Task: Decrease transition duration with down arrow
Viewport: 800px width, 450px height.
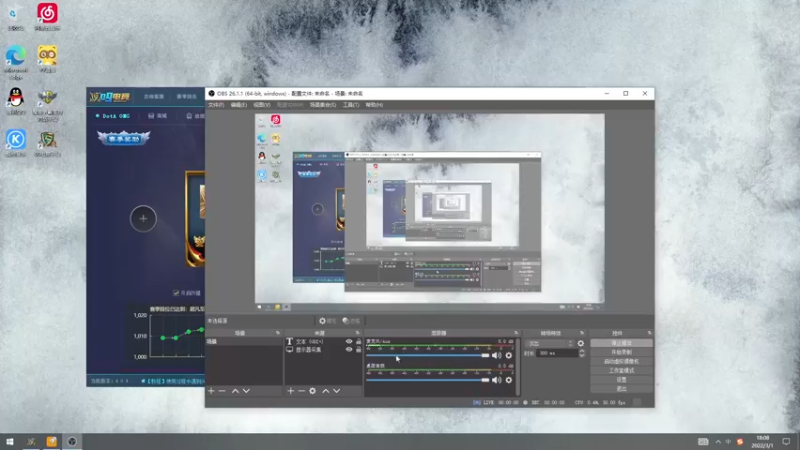Action: [x=582, y=355]
